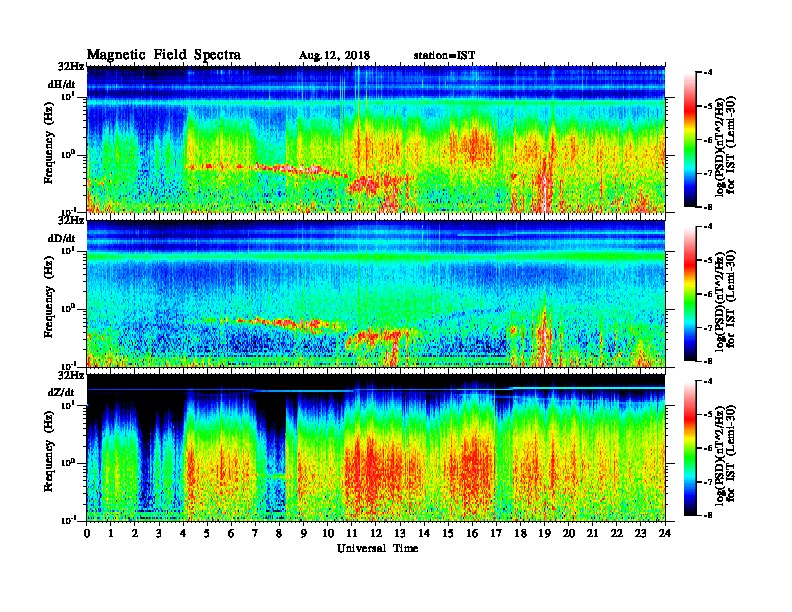This screenshot has width=792, height=612.
Task: Click the -6 tick on dZ/dt color bar
Action: click(x=709, y=448)
